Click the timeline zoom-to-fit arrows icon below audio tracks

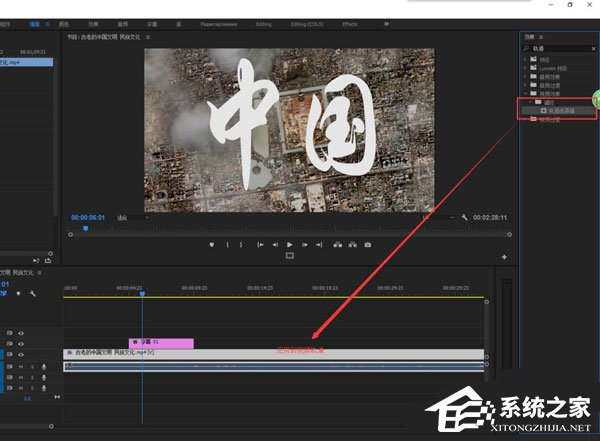pos(57,397)
